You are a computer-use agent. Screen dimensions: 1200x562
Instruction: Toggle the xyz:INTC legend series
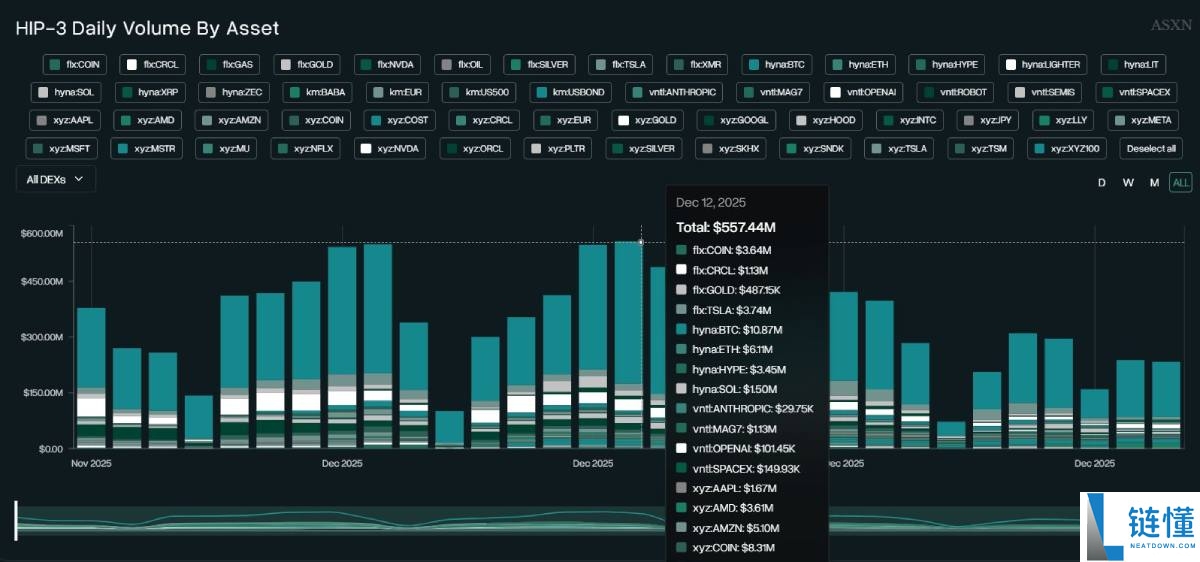pos(909,121)
